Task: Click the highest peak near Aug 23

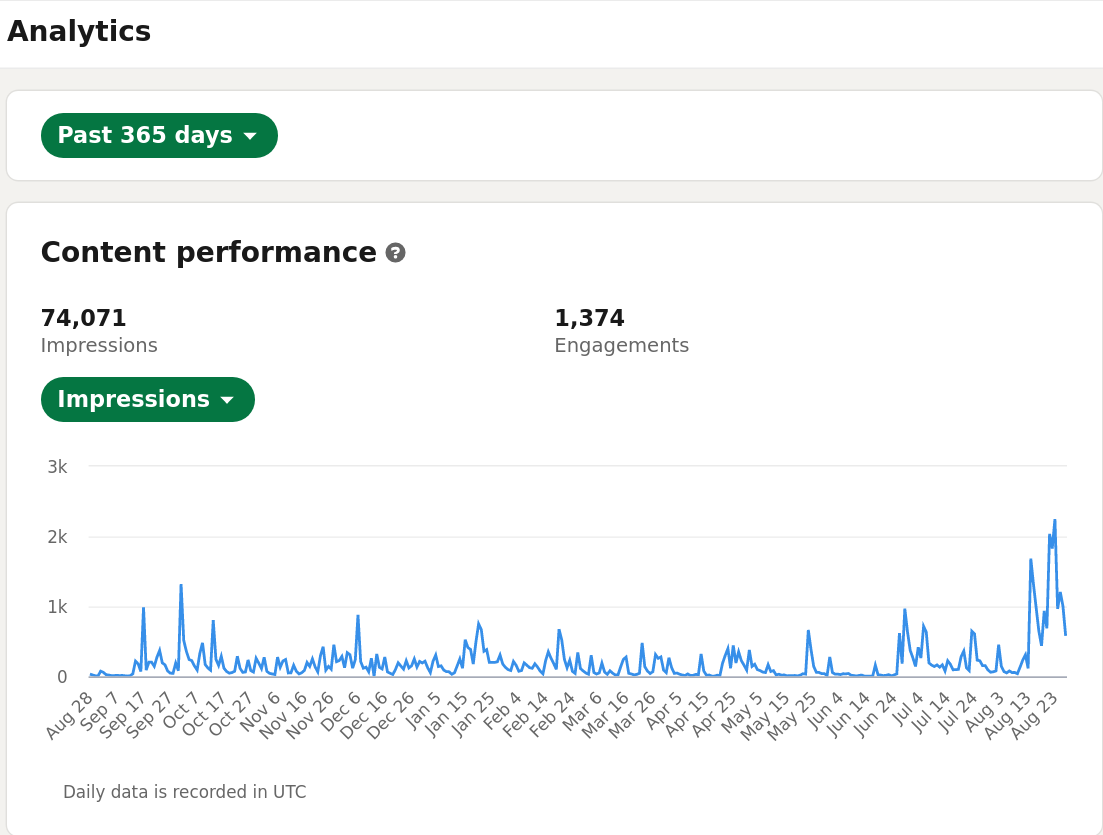Action: point(1054,521)
